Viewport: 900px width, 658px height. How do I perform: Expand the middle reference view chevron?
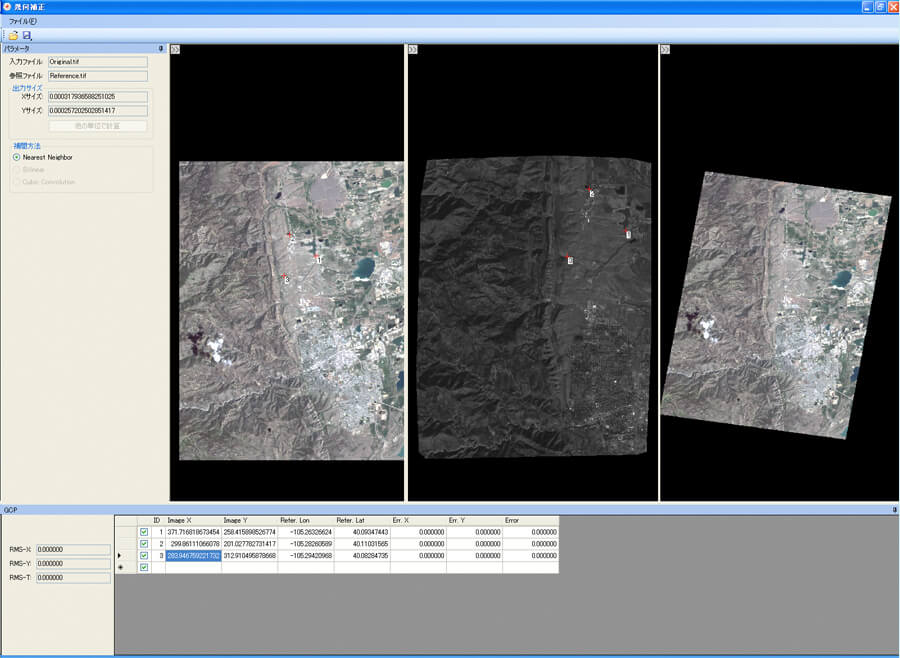pos(413,49)
